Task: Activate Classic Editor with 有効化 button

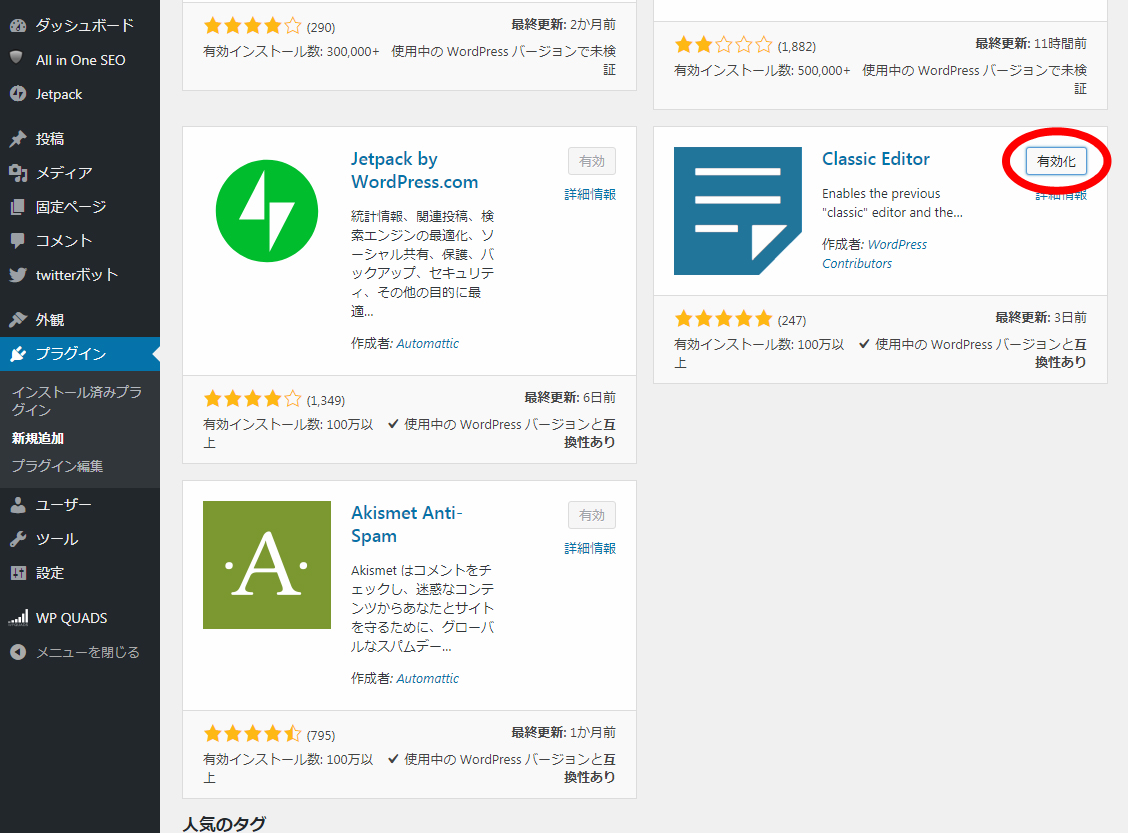Action: pyautogui.click(x=1056, y=161)
